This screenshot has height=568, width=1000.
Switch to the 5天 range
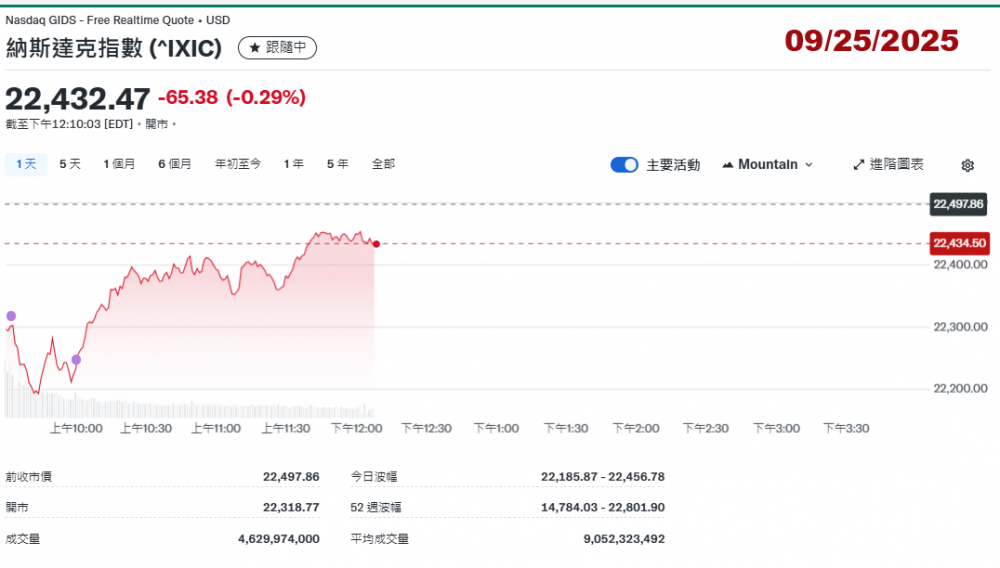click(70, 164)
